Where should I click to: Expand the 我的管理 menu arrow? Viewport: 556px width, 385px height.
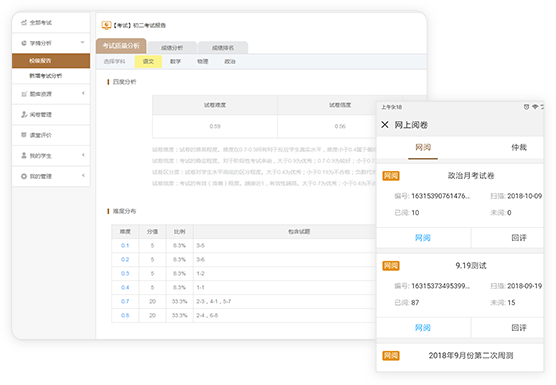[83, 175]
